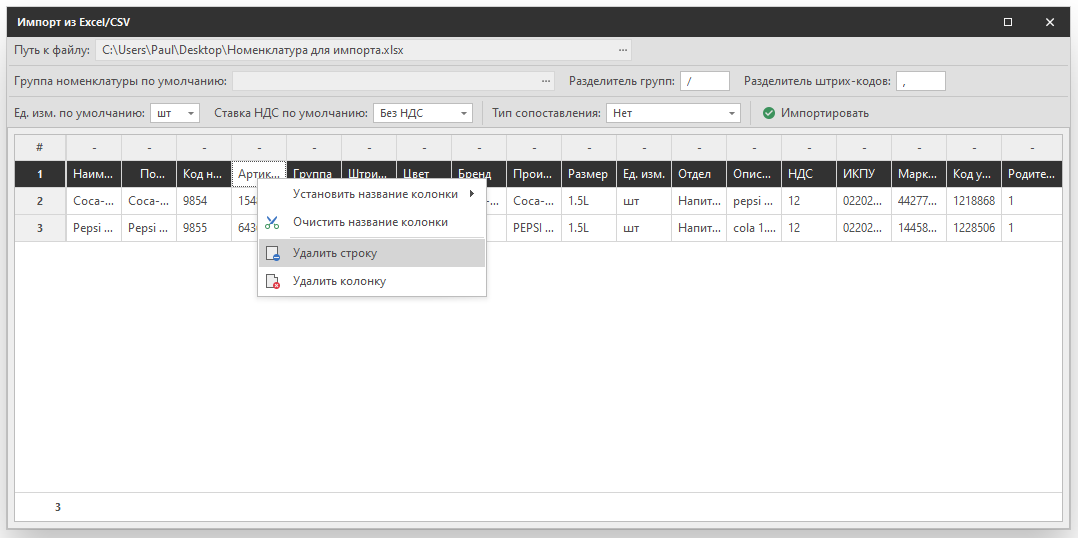The height and width of the screenshot is (538, 1078).
Task: Choose 'Удалить строку' from context menu
Action: tap(335, 254)
